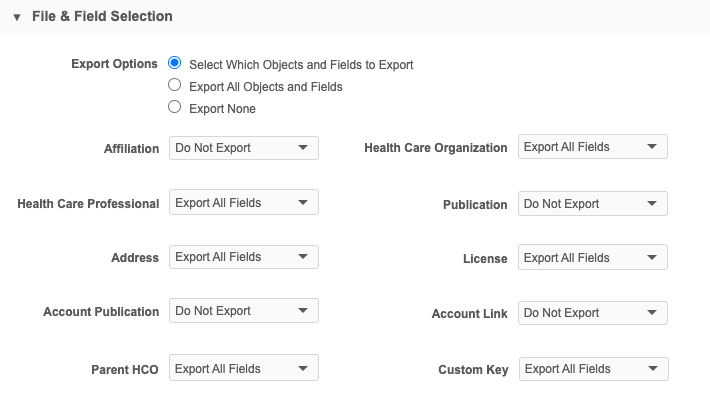This screenshot has width=710, height=402.
Task: Expand the Custom Key dropdown
Action: [593, 369]
